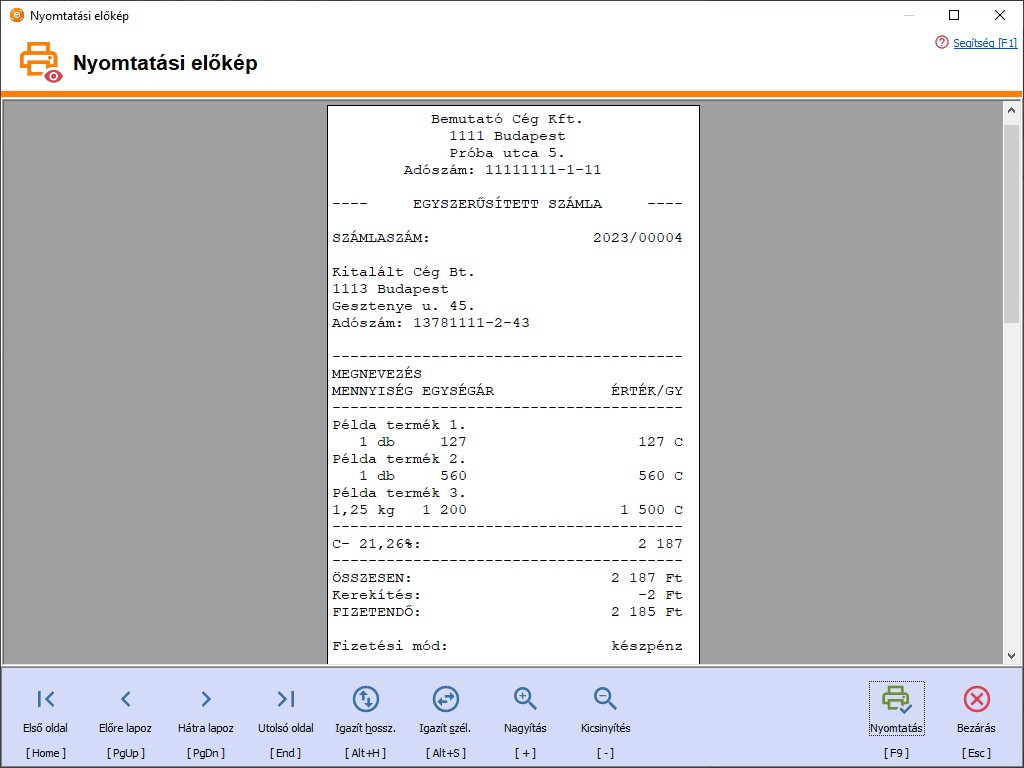
Task: Click the Hátra lapoz right chevron icon
Action: pyautogui.click(x=206, y=699)
